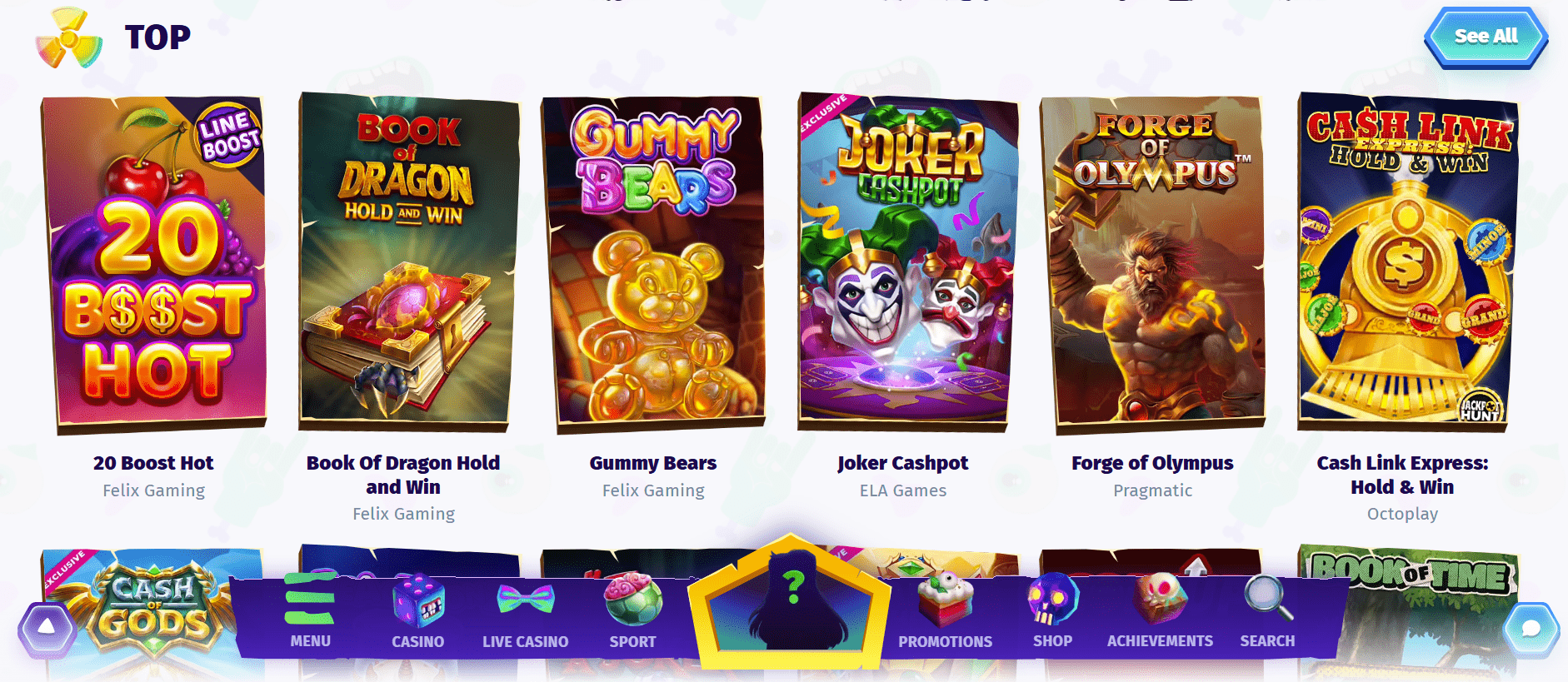Image resolution: width=1568 pixels, height=682 pixels.
Task: Click the scroll-to-top hexagon arrow
Action: 47,627
